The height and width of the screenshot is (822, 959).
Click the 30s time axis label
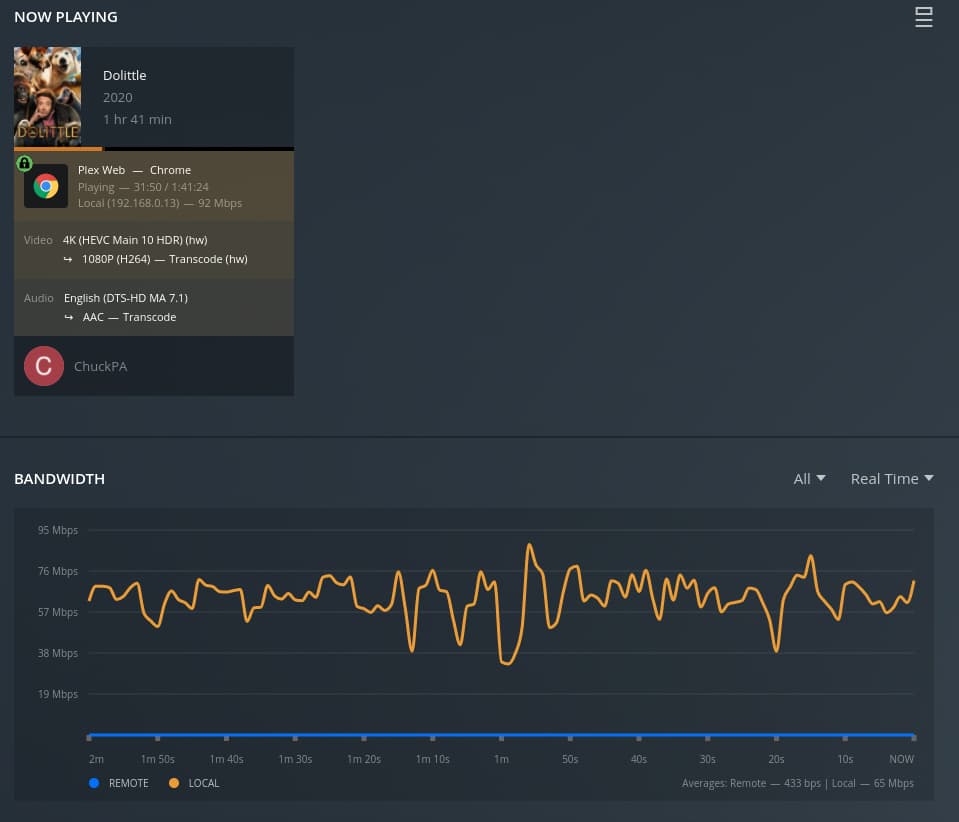708,759
